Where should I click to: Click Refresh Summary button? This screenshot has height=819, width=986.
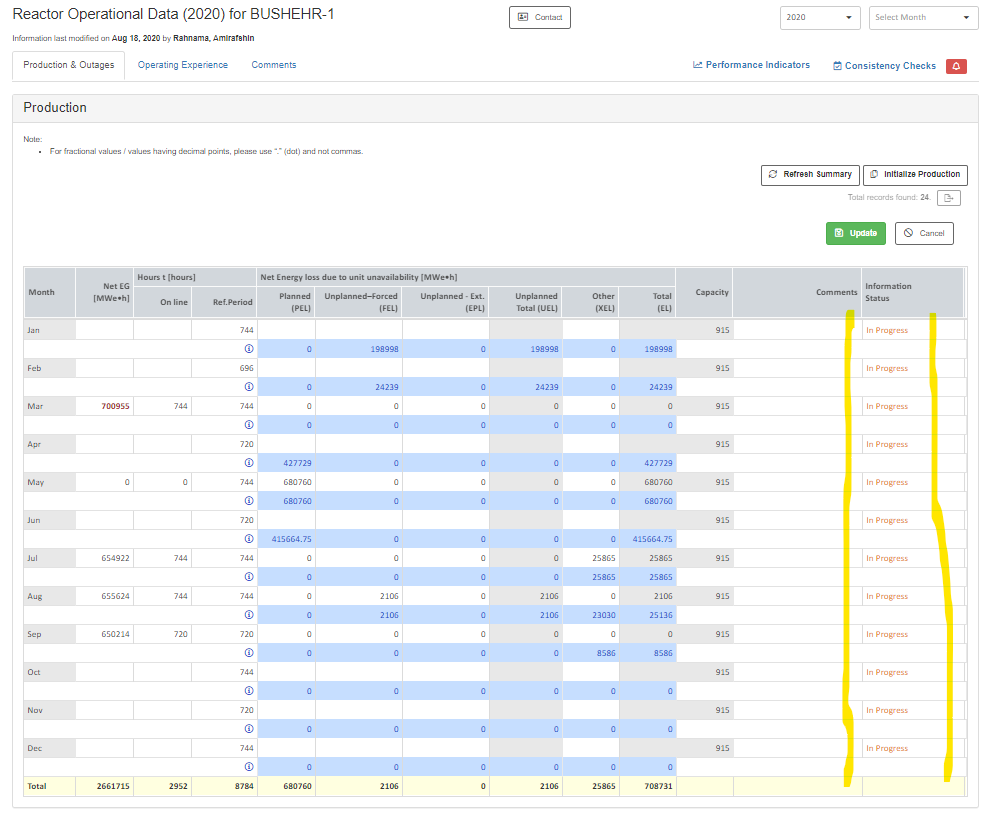(x=810, y=174)
